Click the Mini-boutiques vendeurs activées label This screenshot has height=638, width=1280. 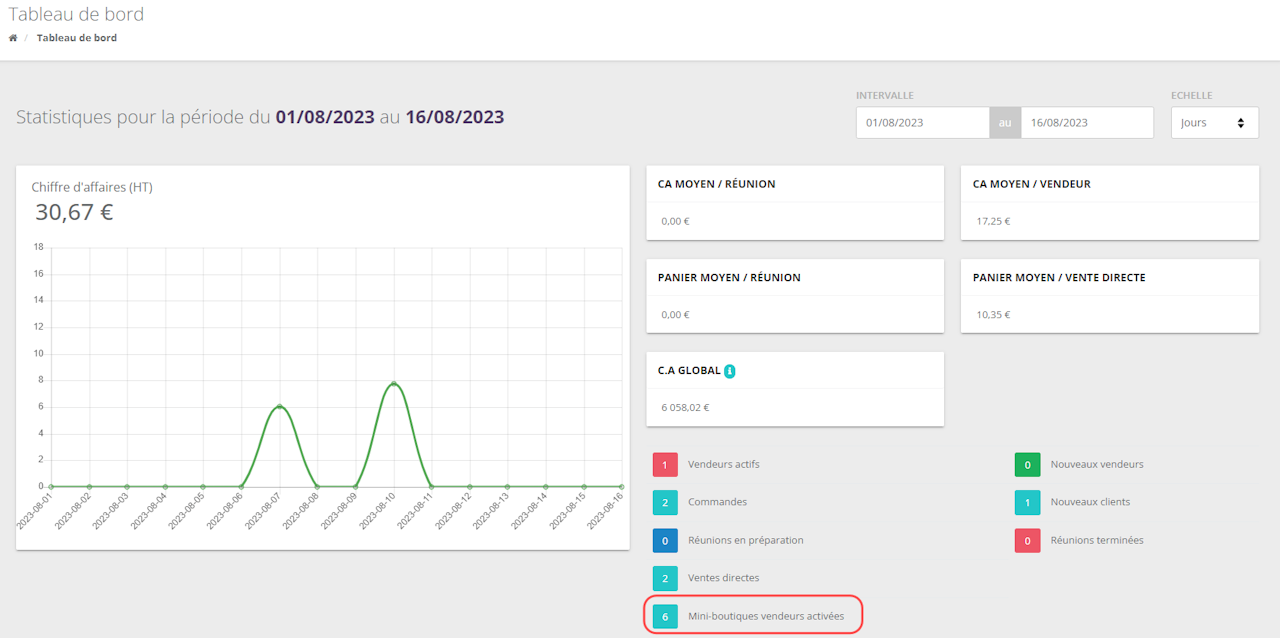[x=766, y=617]
